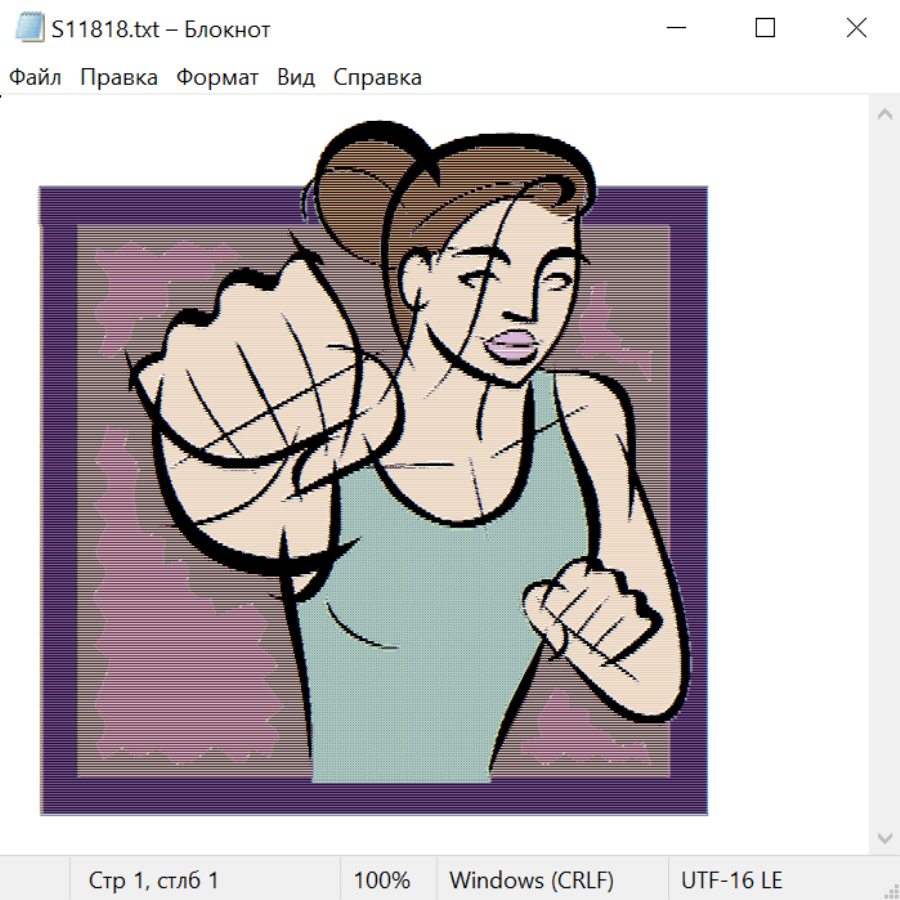The width and height of the screenshot is (900, 900).
Task: Click the Windows (CRLF) line ending indicator
Action: (x=531, y=881)
